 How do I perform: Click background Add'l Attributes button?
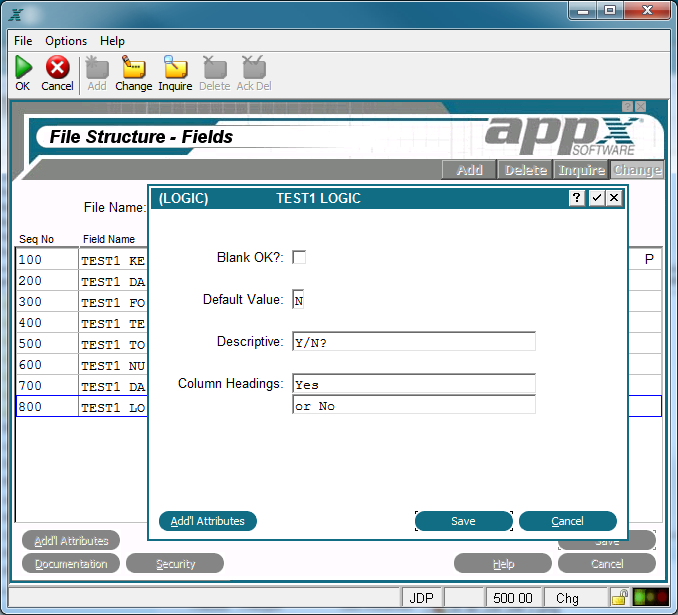pos(71,541)
